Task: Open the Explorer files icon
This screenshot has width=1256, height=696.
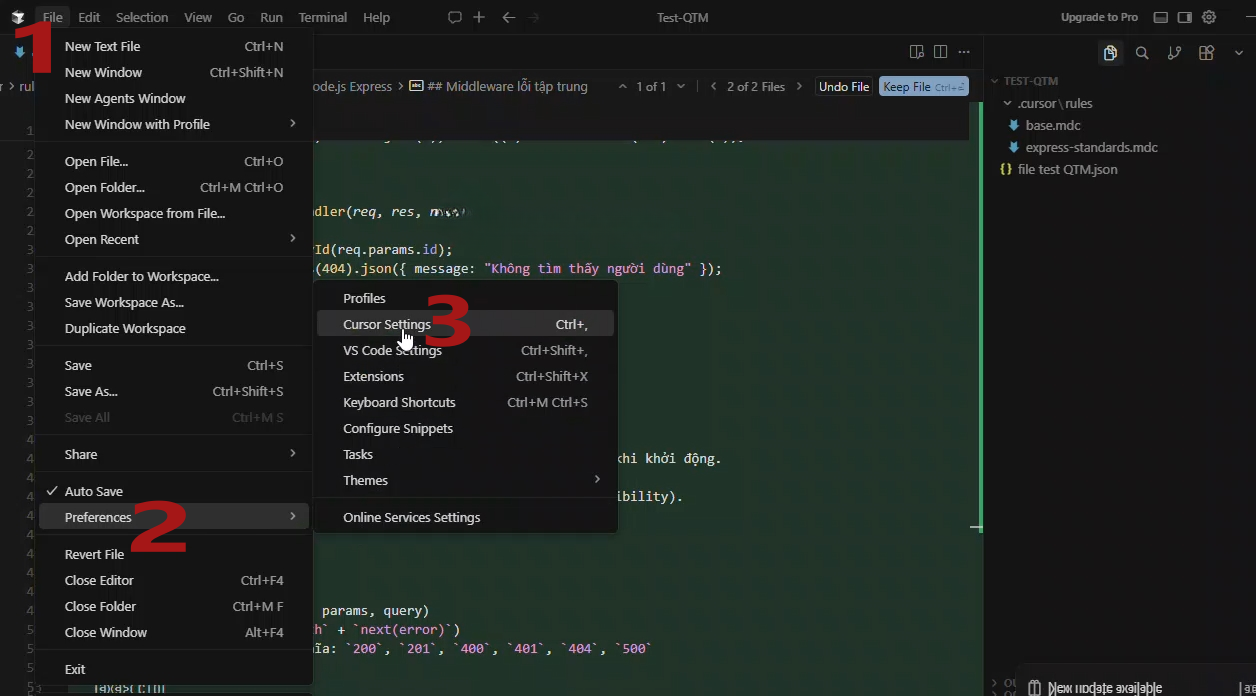Action: [1110, 53]
